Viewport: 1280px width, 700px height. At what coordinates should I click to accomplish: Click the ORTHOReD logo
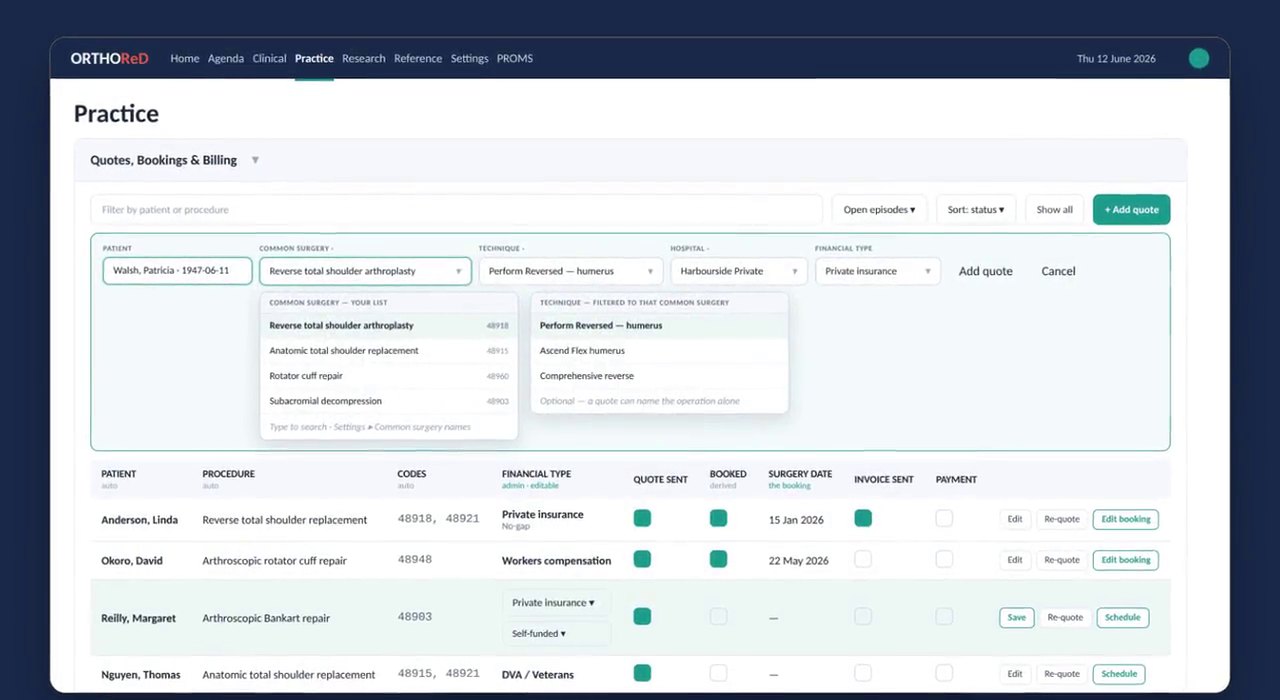pyautogui.click(x=109, y=58)
